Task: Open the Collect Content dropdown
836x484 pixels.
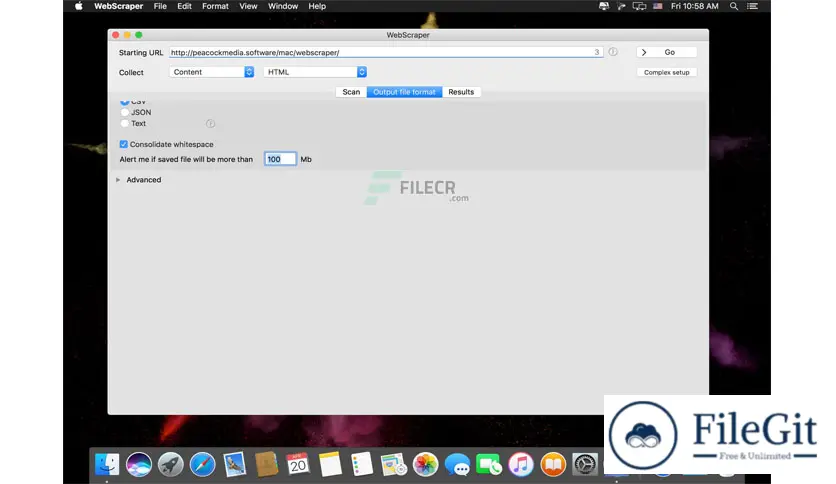Action: pos(212,72)
